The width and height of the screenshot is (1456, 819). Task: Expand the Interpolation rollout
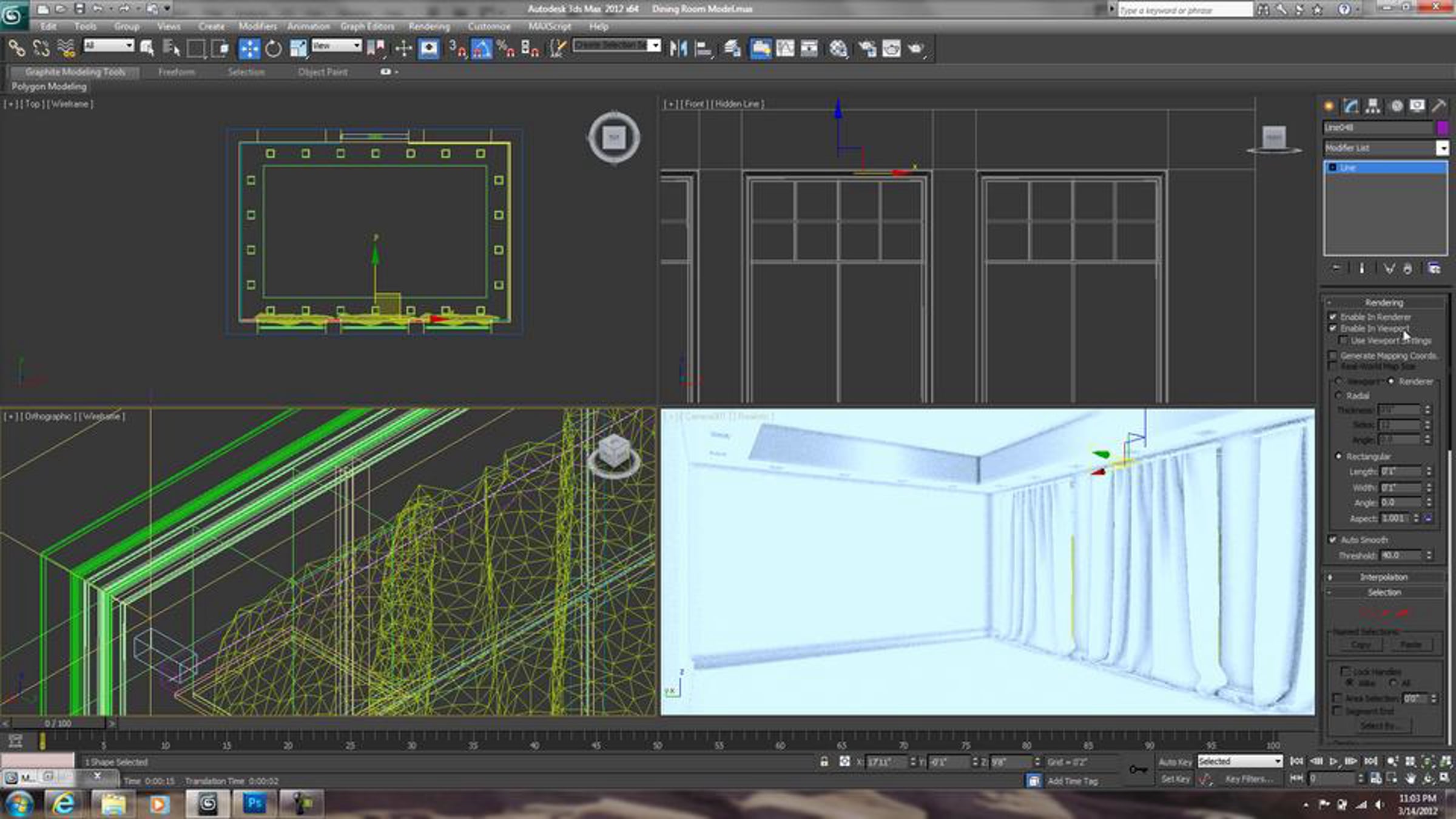point(1383,577)
